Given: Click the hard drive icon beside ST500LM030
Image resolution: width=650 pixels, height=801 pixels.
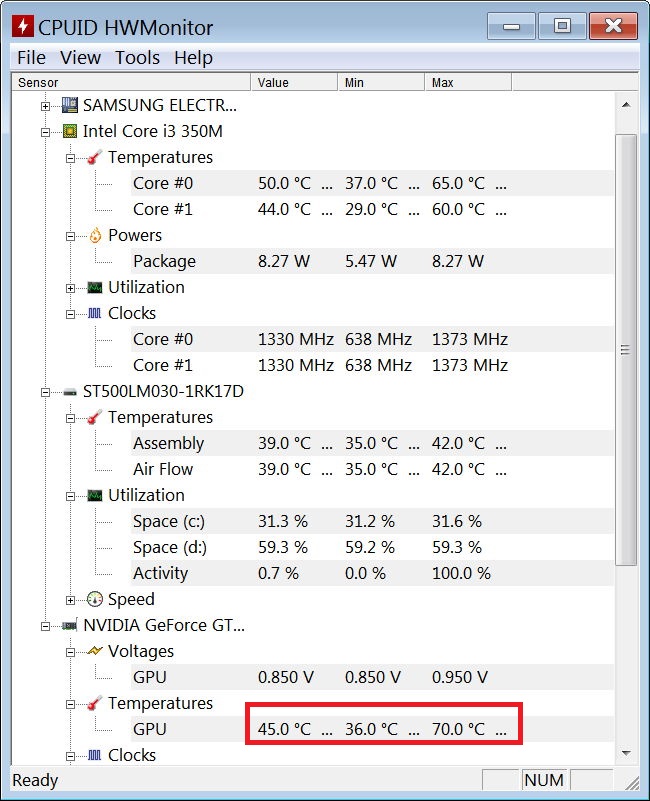Looking at the screenshot, I should coord(69,392).
